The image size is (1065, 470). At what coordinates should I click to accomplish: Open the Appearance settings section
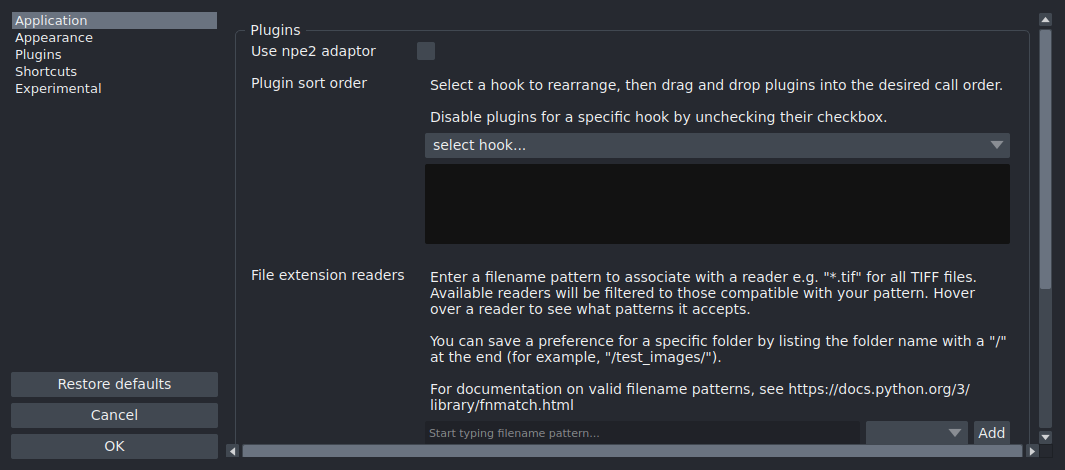tap(54, 37)
